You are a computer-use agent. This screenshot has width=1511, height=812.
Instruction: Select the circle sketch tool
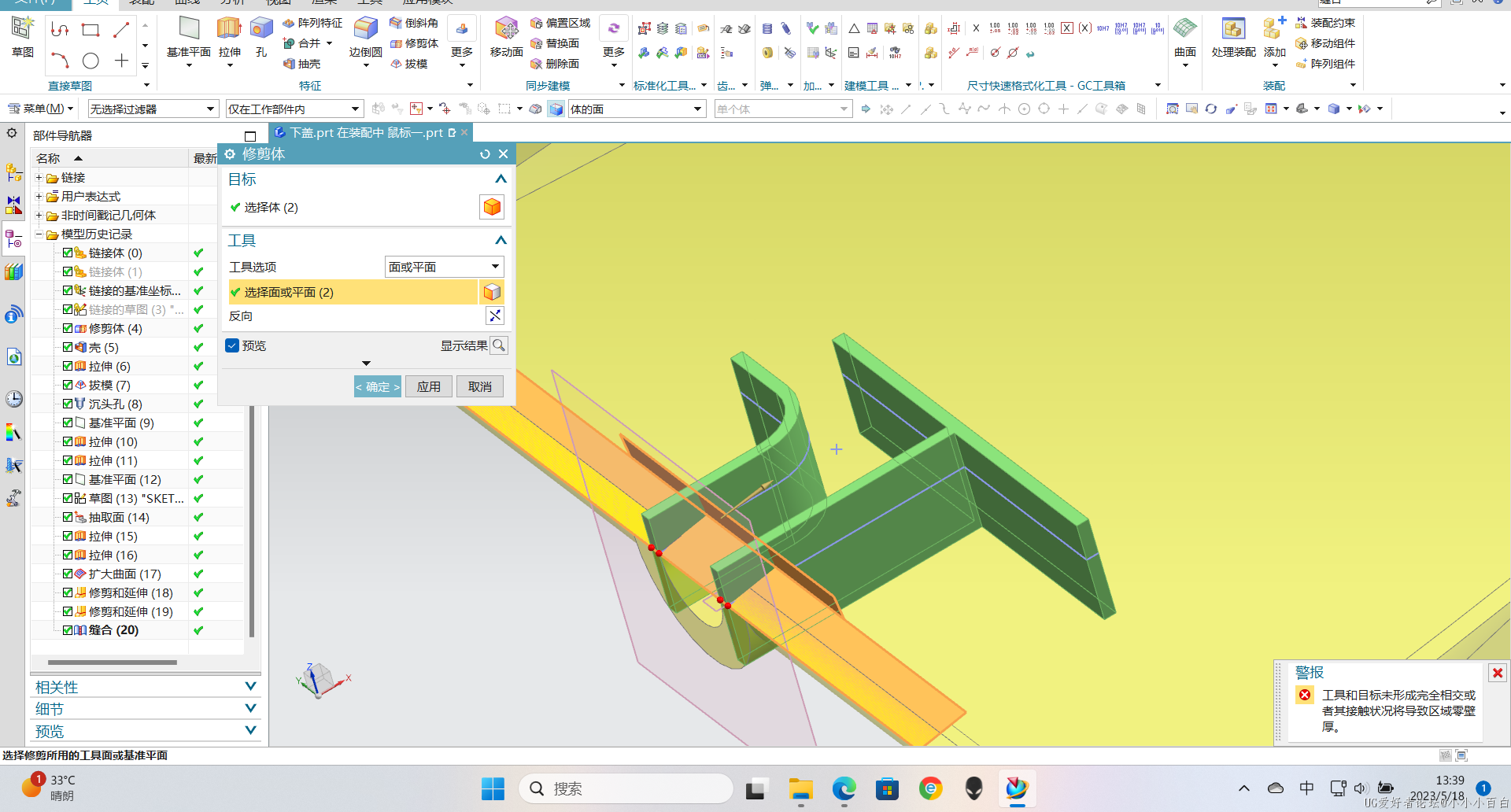[x=91, y=61]
